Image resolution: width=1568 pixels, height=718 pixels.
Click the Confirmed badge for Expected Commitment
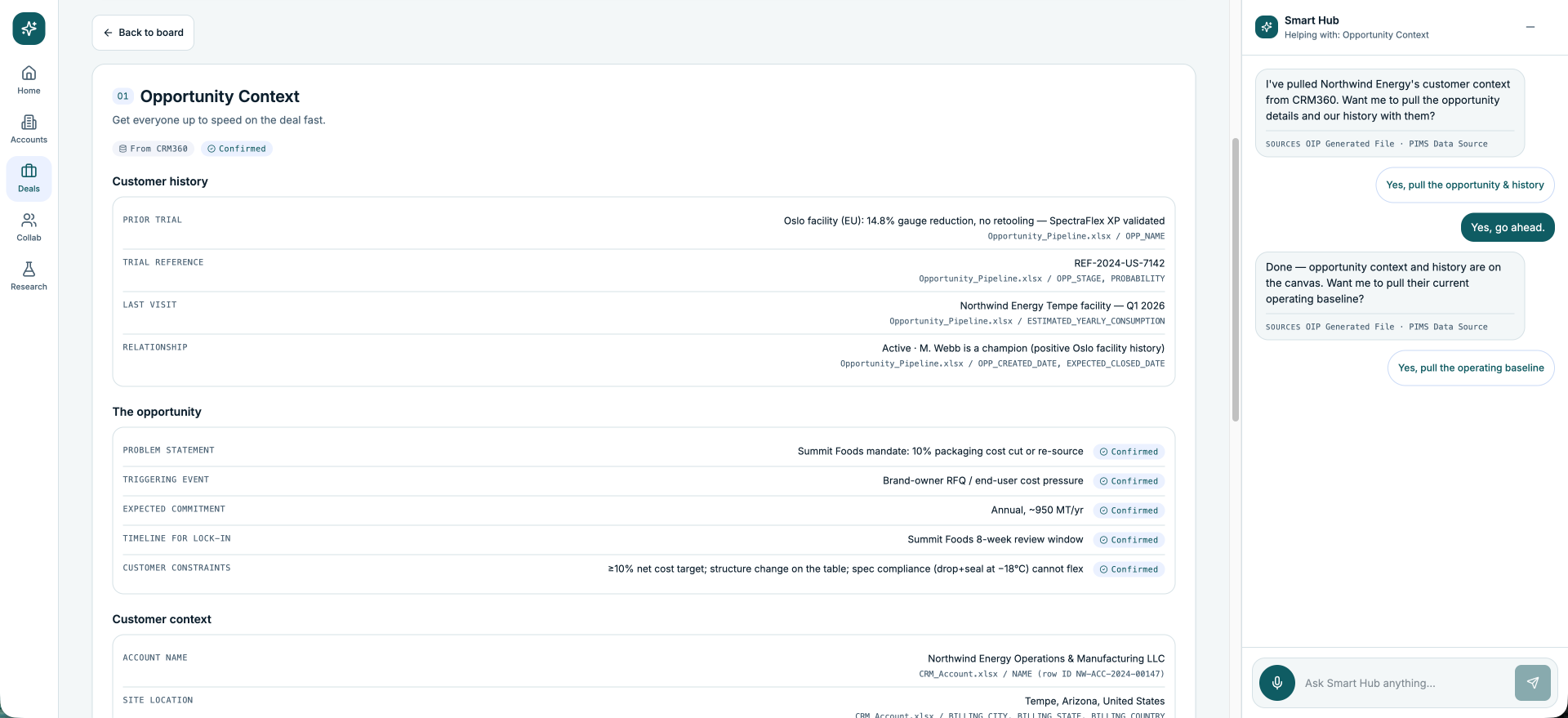(1129, 511)
